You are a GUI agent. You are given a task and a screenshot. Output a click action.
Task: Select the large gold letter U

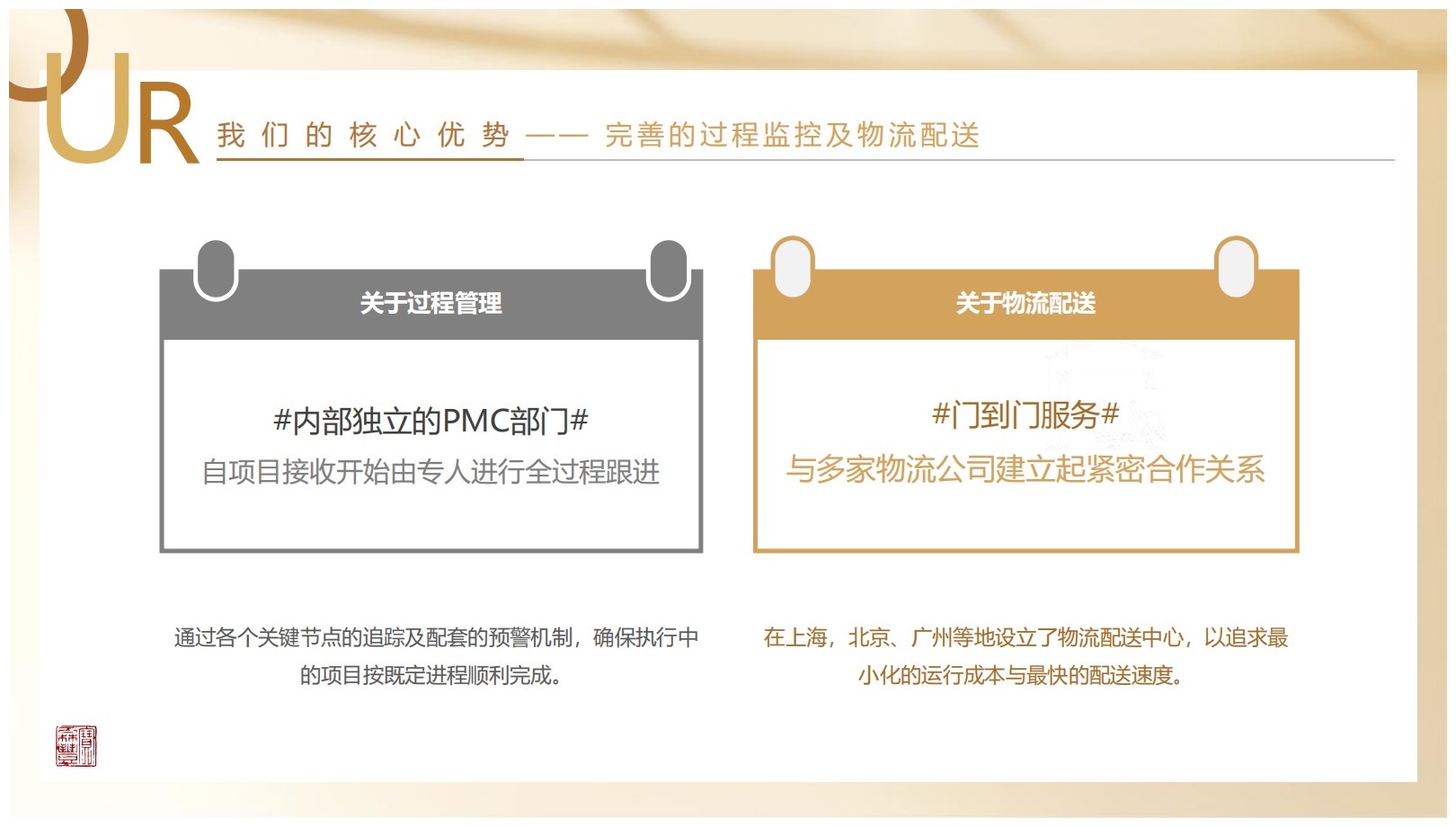coord(87,117)
